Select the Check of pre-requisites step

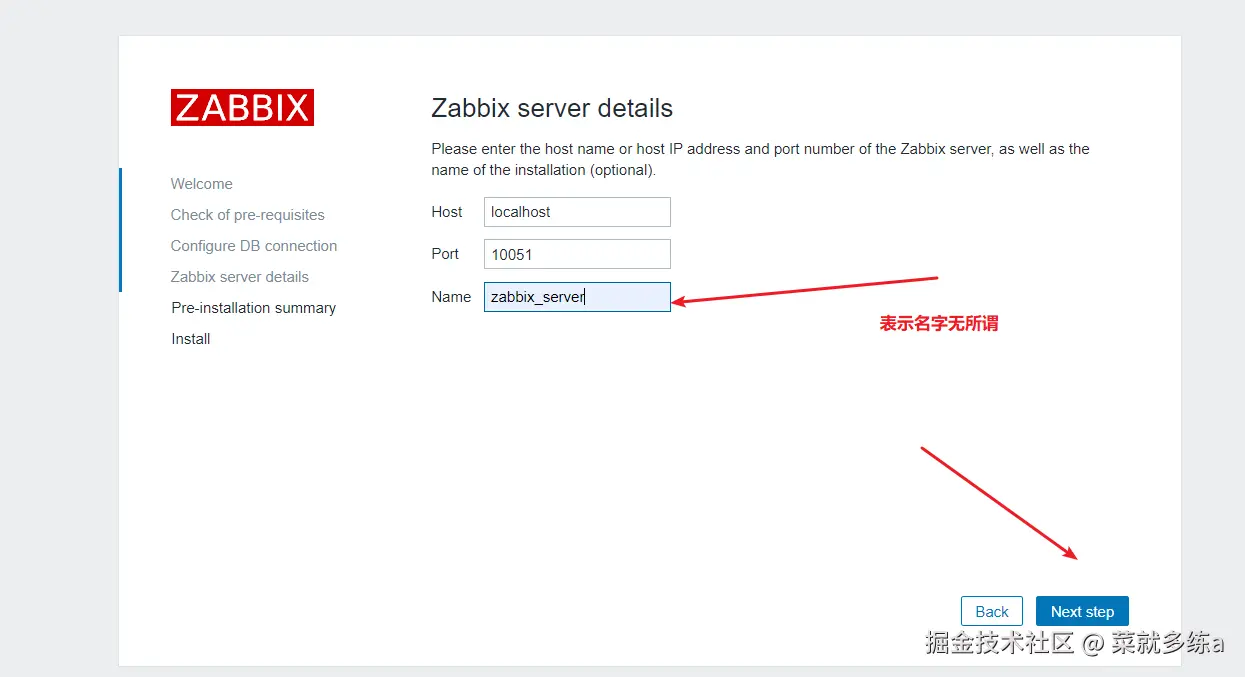click(247, 215)
